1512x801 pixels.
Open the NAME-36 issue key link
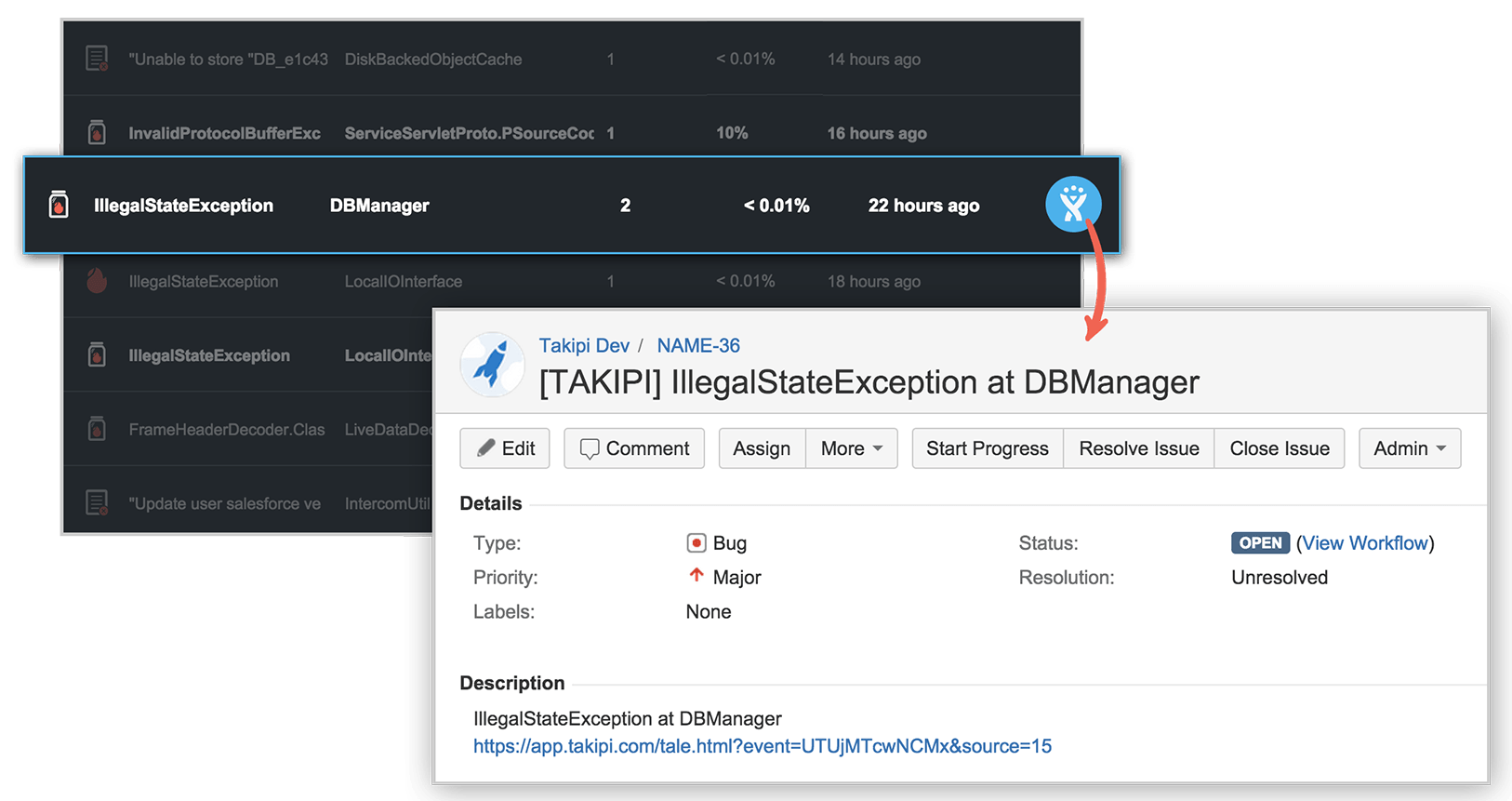(698, 345)
